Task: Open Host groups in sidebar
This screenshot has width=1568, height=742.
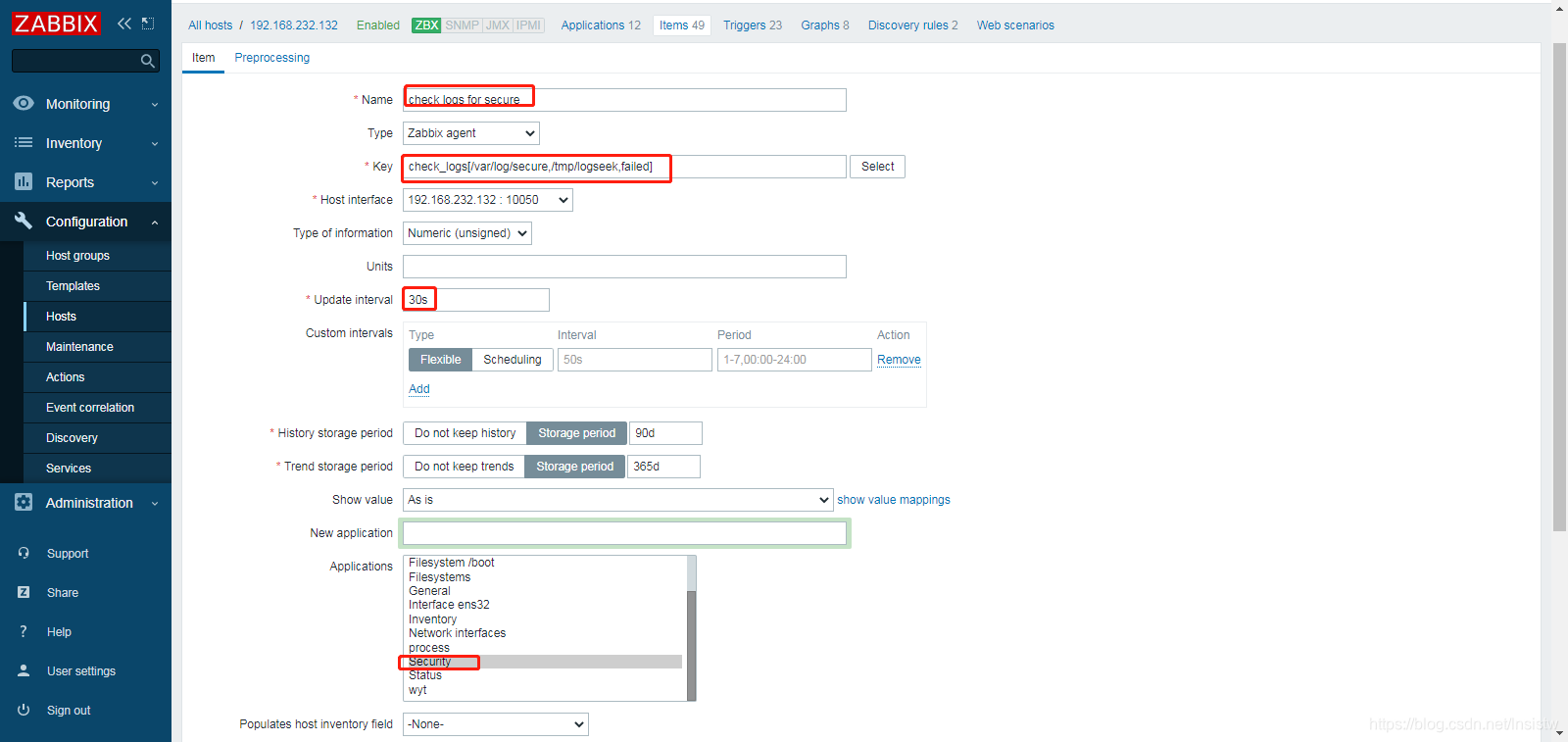Action: pyautogui.click(x=77, y=256)
